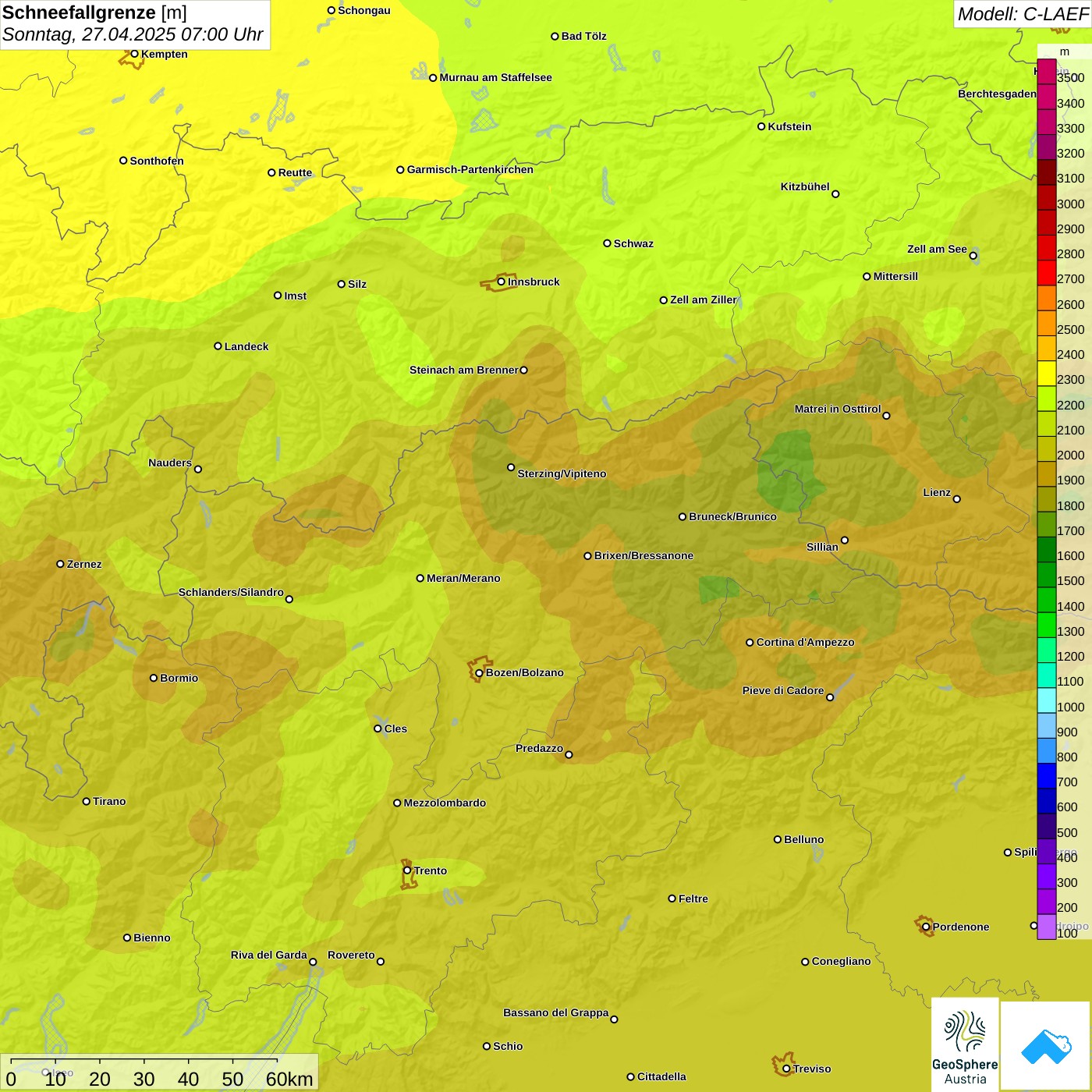Click the Trento city outline marker

tap(408, 874)
